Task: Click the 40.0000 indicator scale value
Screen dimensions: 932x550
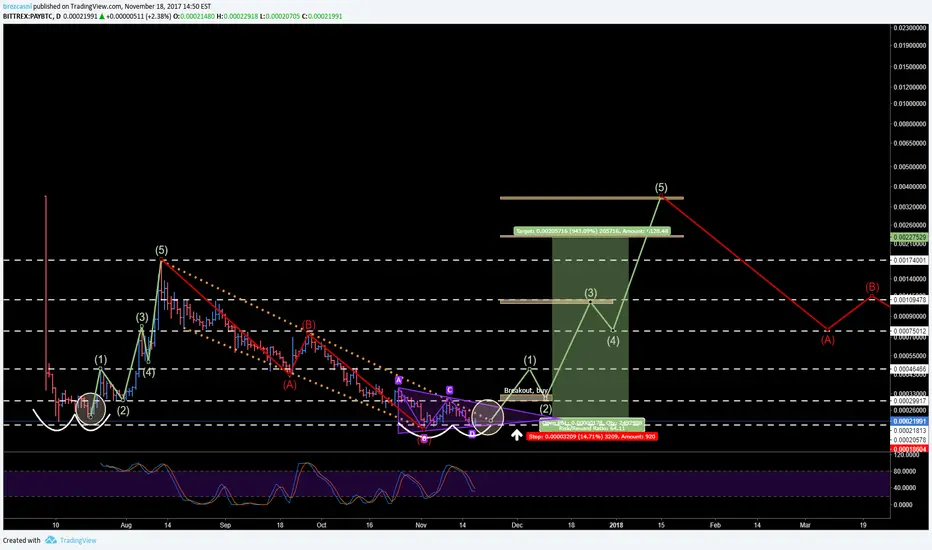Action: (x=906, y=488)
